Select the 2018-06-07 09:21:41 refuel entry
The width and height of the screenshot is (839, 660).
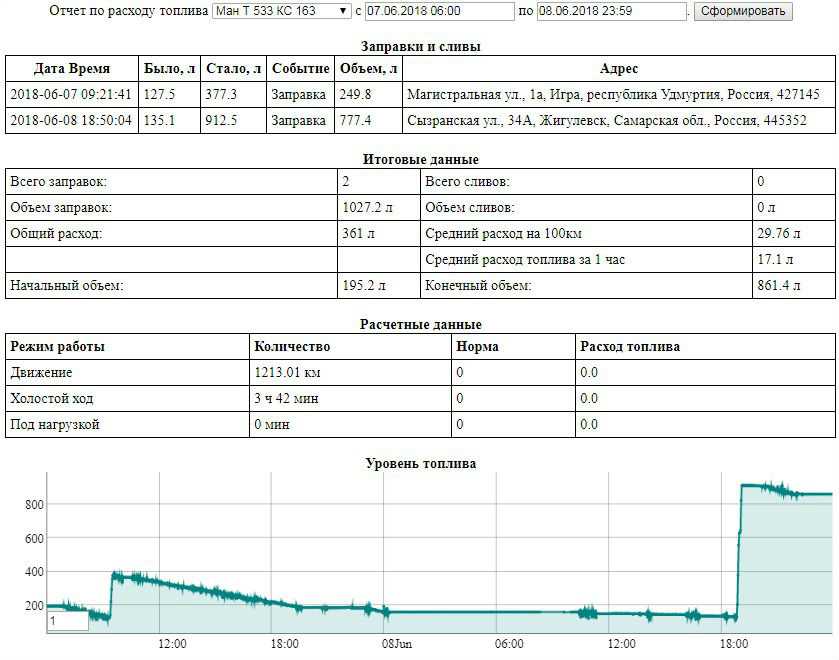click(71, 95)
